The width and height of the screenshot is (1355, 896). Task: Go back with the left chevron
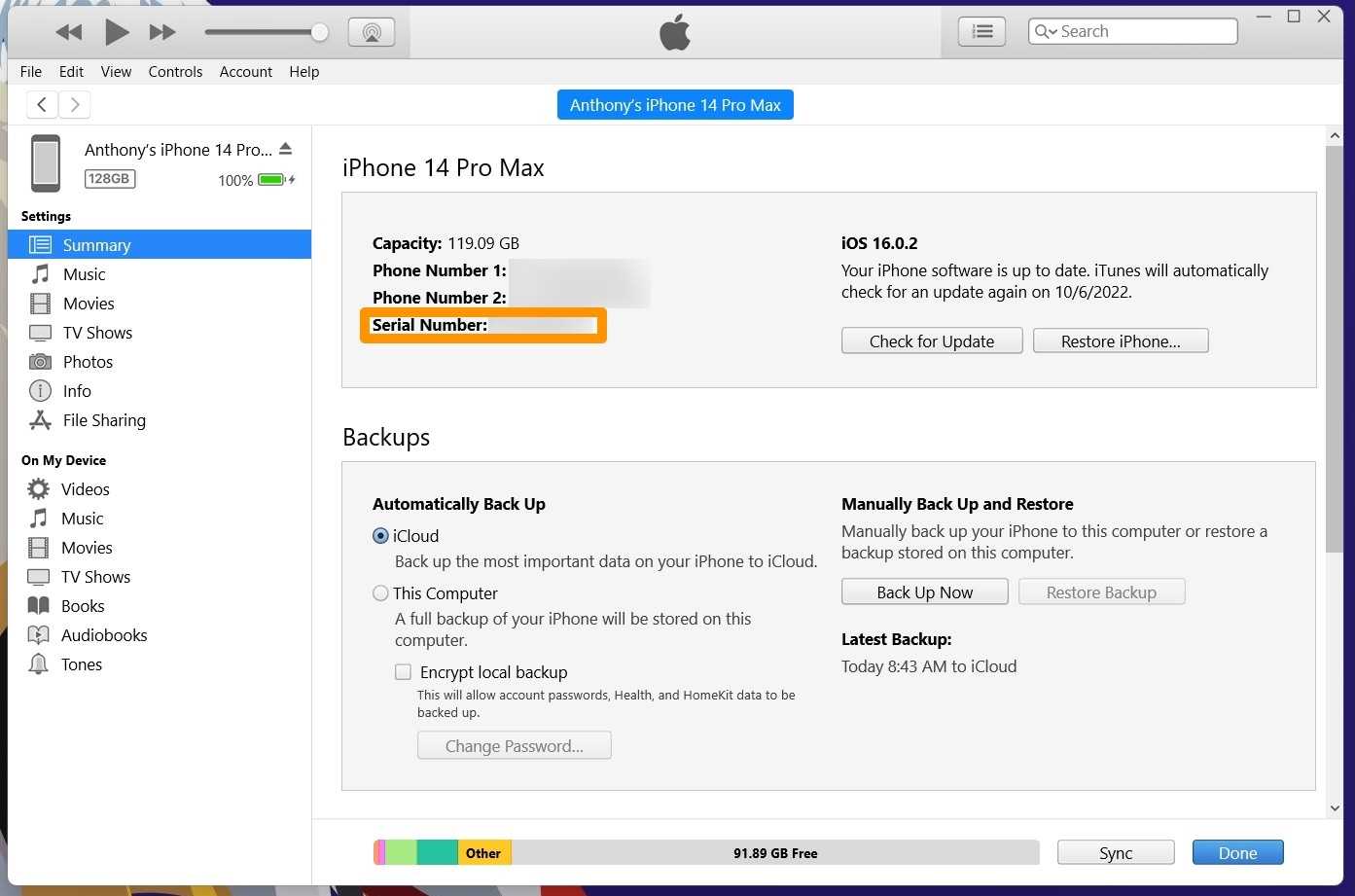(x=42, y=104)
